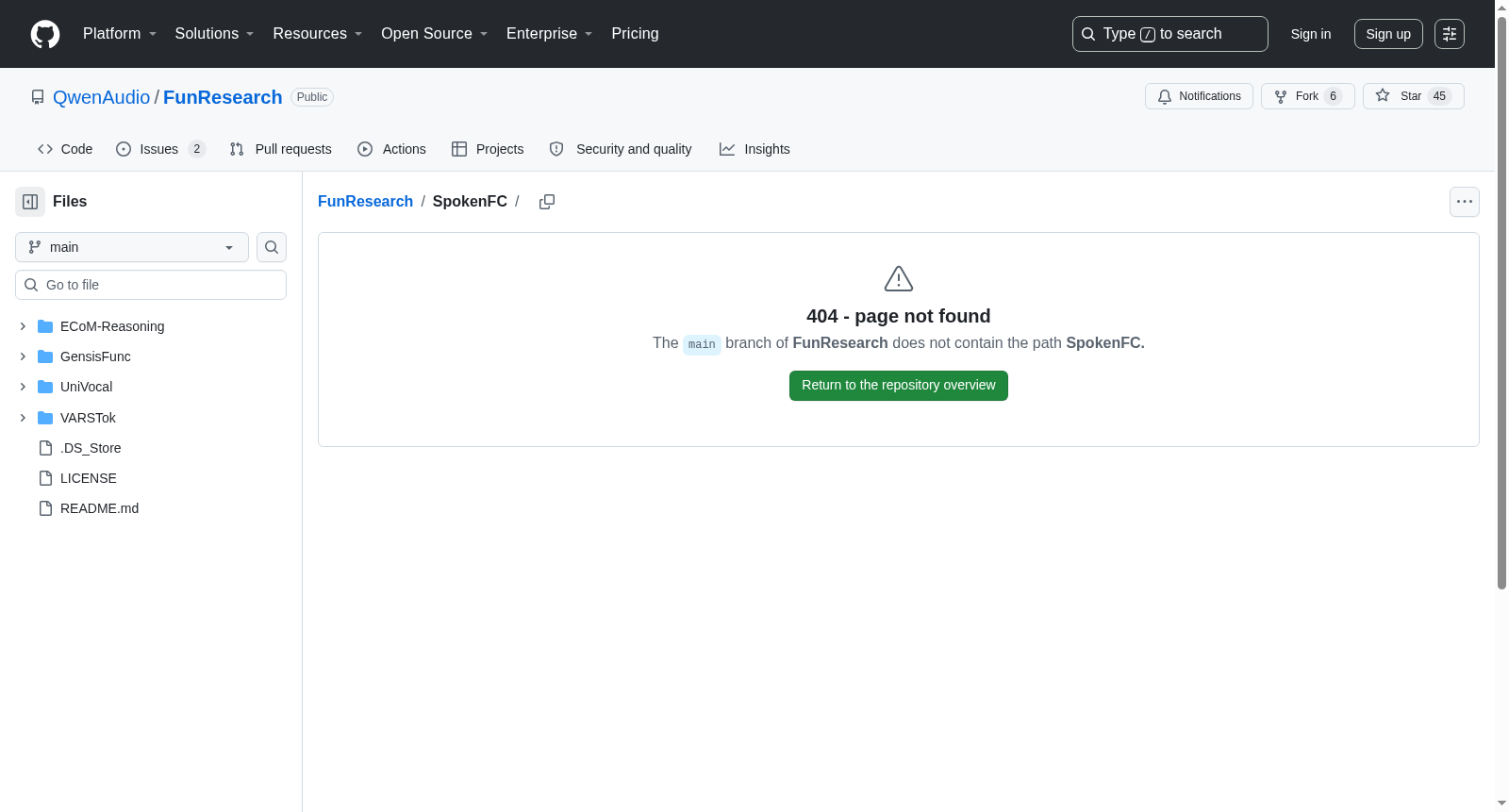Open the Platform dropdown menu
The width and height of the screenshot is (1509, 812).
click(120, 34)
